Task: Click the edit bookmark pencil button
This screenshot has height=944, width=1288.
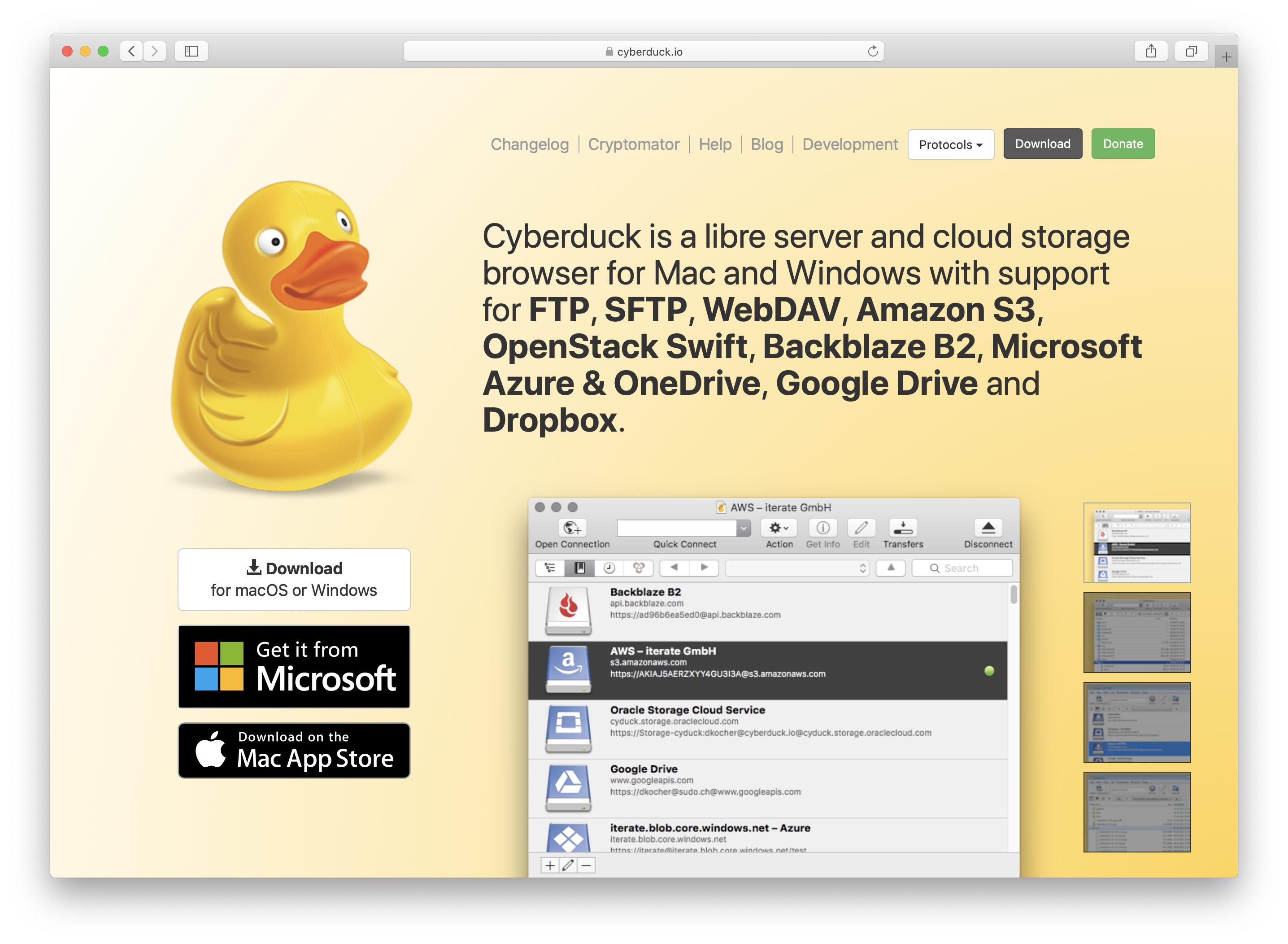Action: tap(568, 865)
